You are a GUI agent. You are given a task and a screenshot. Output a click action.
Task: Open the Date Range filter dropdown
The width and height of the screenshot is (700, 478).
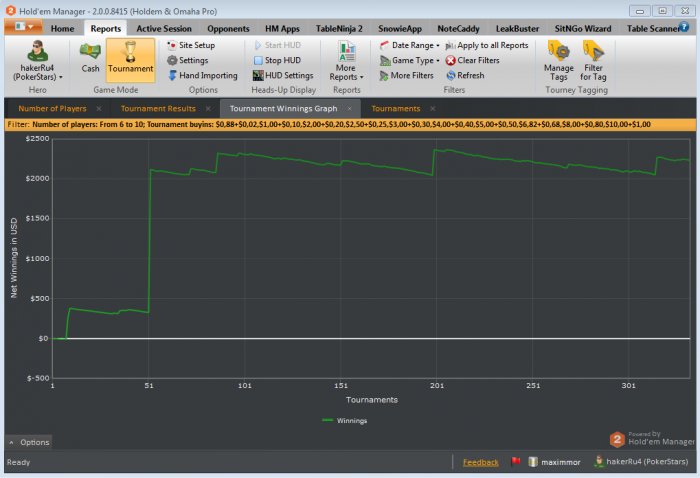(409, 45)
